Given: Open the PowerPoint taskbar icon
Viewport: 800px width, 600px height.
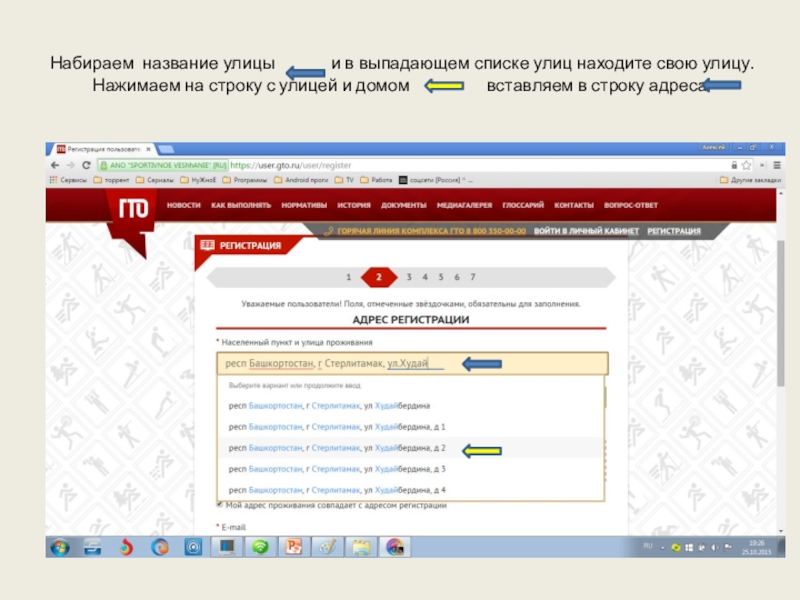Looking at the screenshot, I should (x=293, y=547).
